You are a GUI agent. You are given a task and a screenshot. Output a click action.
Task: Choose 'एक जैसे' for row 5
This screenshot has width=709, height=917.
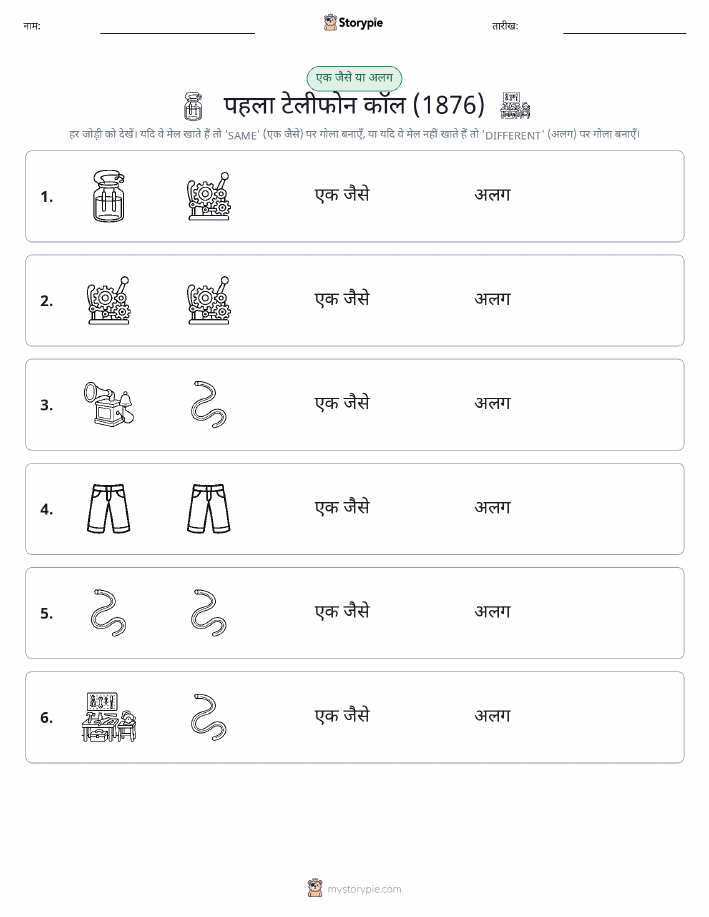(x=342, y=611)
